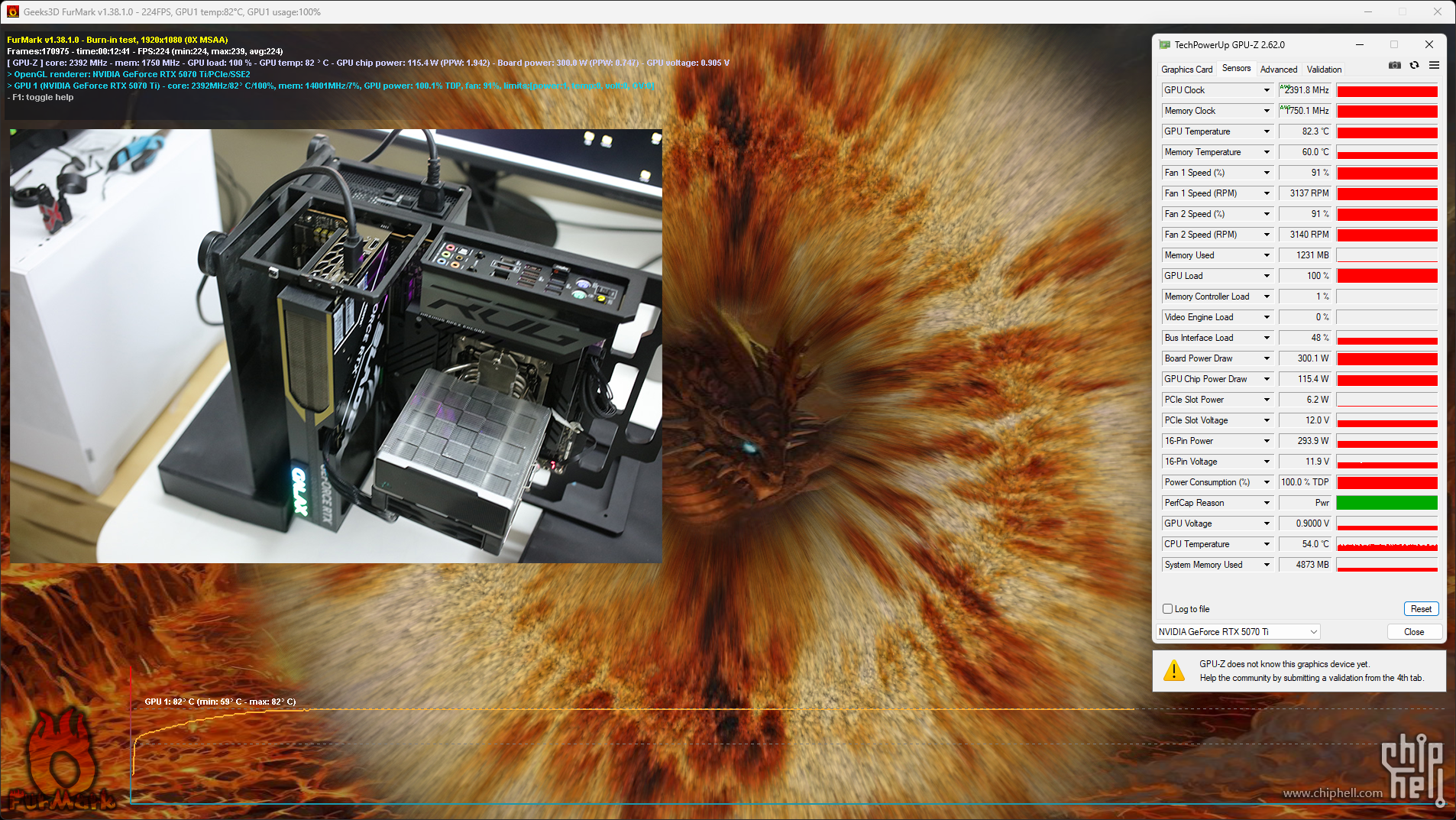Close the GPU-Z window with X
Screen dimensions: 1456x820
pyautogui.click(x=1429, y=44)
